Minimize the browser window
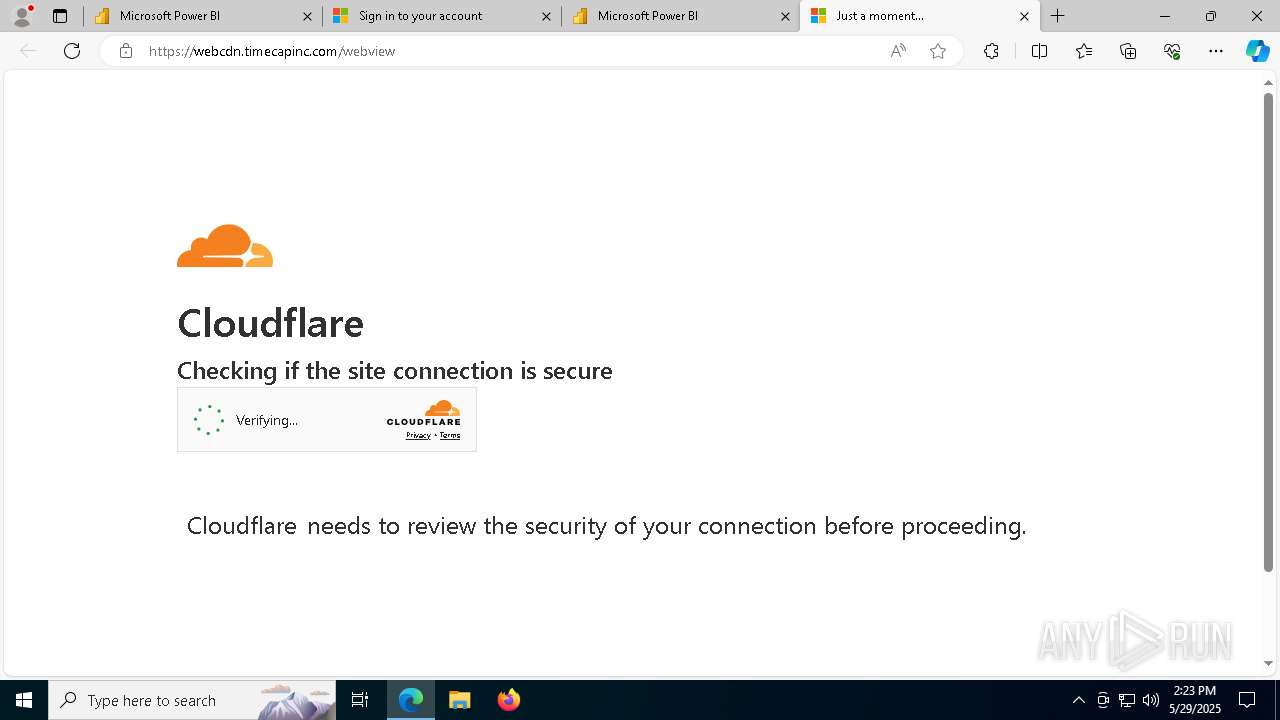 click(x=1165, y=16)
